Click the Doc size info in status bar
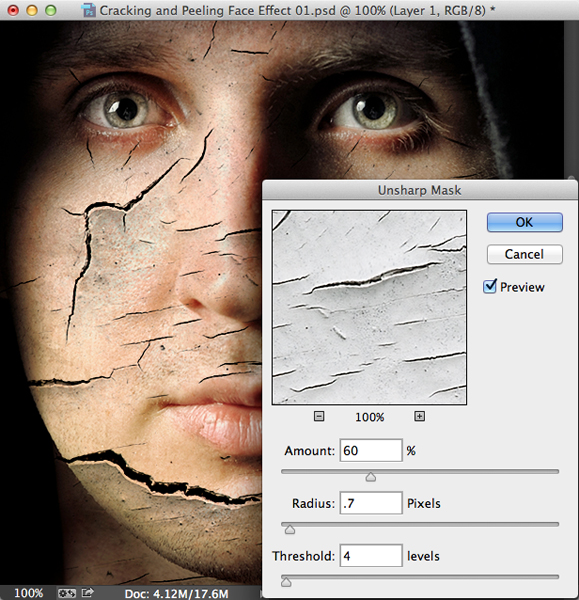Image resolution: width=579 pixels, height=600 pixels. 176,593
